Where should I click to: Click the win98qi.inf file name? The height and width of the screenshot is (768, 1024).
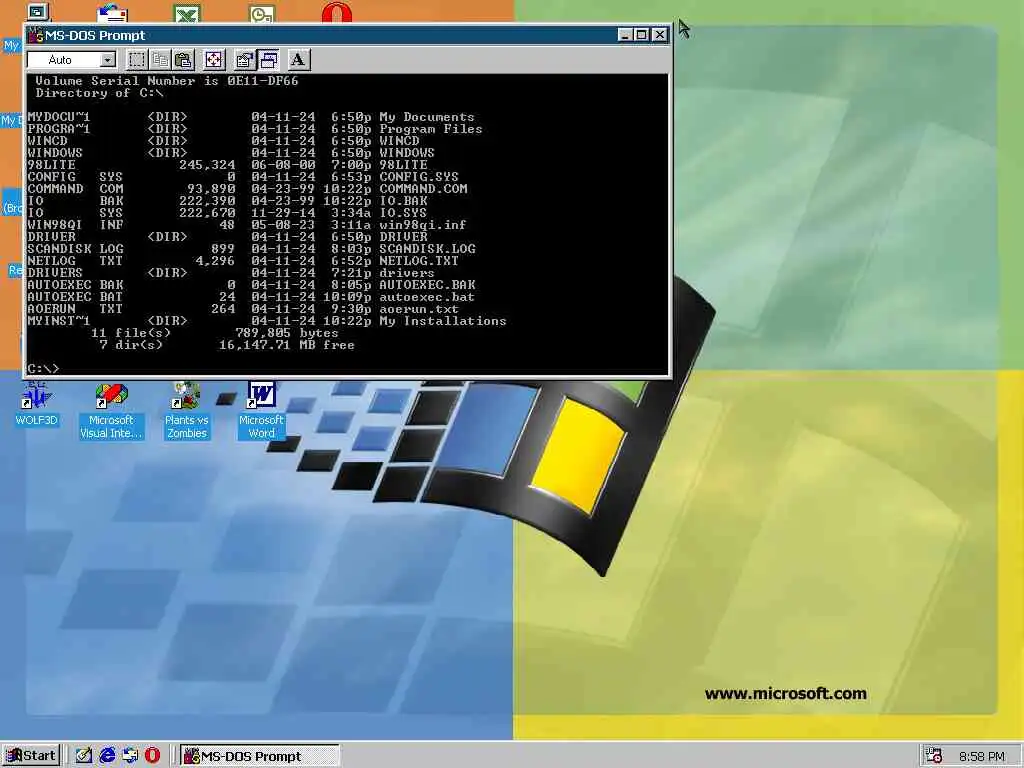[423, 225]
